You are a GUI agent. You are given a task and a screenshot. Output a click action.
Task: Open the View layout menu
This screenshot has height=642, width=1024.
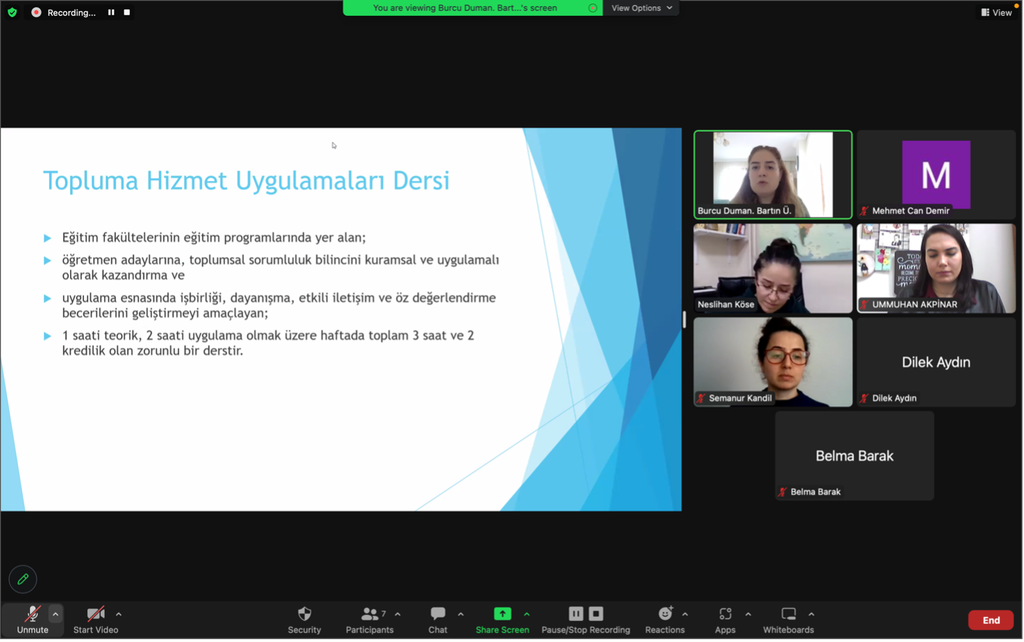click(x=996, y=12)
